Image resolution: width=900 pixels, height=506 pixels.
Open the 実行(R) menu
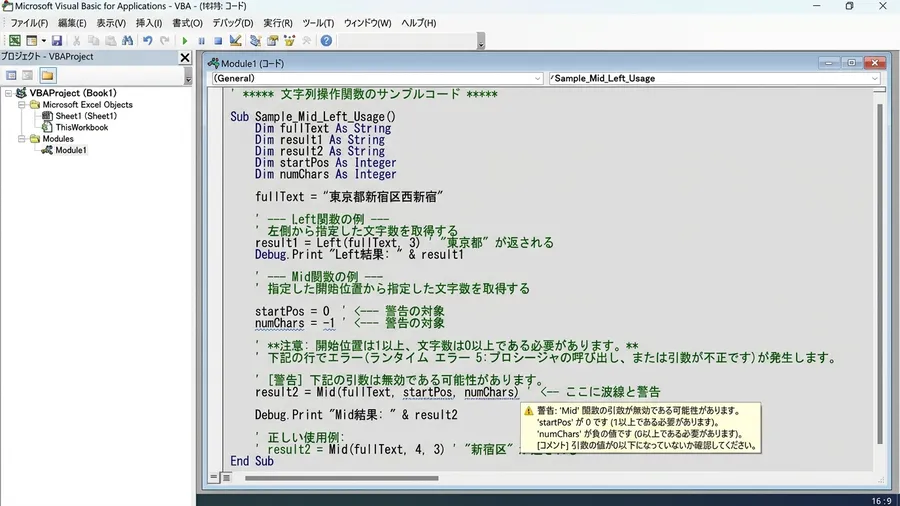point(278,23)
